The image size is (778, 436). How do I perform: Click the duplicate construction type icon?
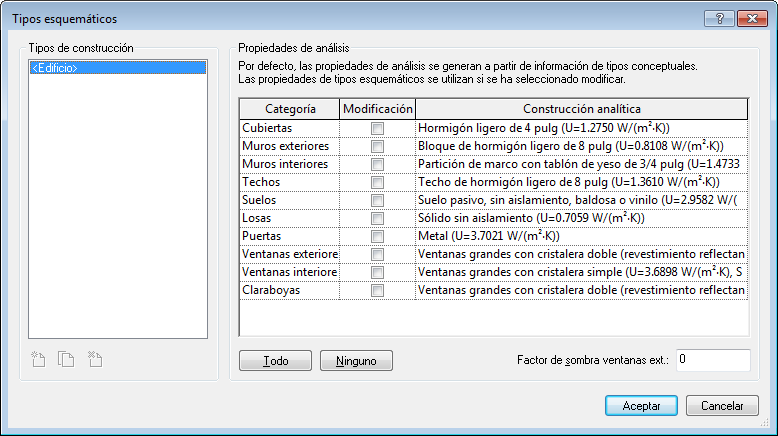point(67,359)
